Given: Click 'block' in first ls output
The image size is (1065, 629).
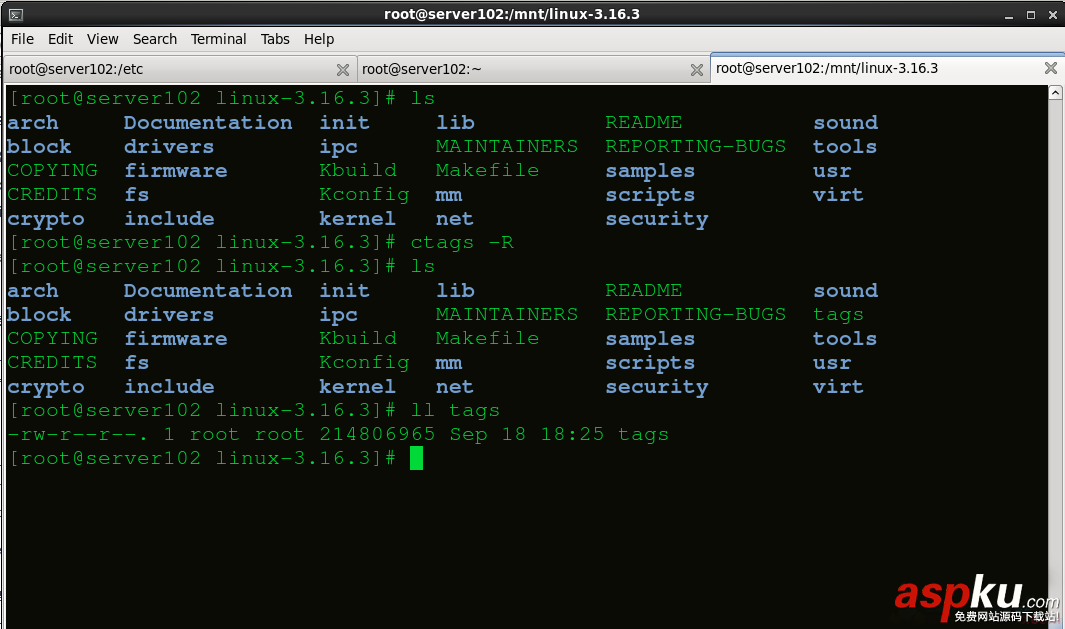Looking at the screenshot, I should (x=39, y=146).
